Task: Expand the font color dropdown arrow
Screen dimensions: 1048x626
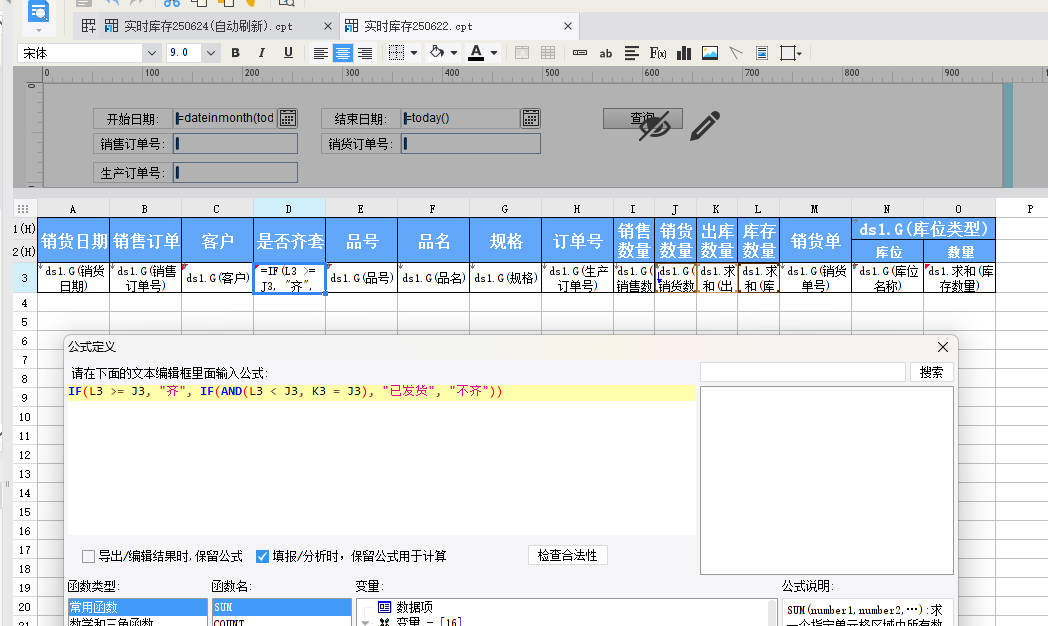Action: (x=494, y=53)
